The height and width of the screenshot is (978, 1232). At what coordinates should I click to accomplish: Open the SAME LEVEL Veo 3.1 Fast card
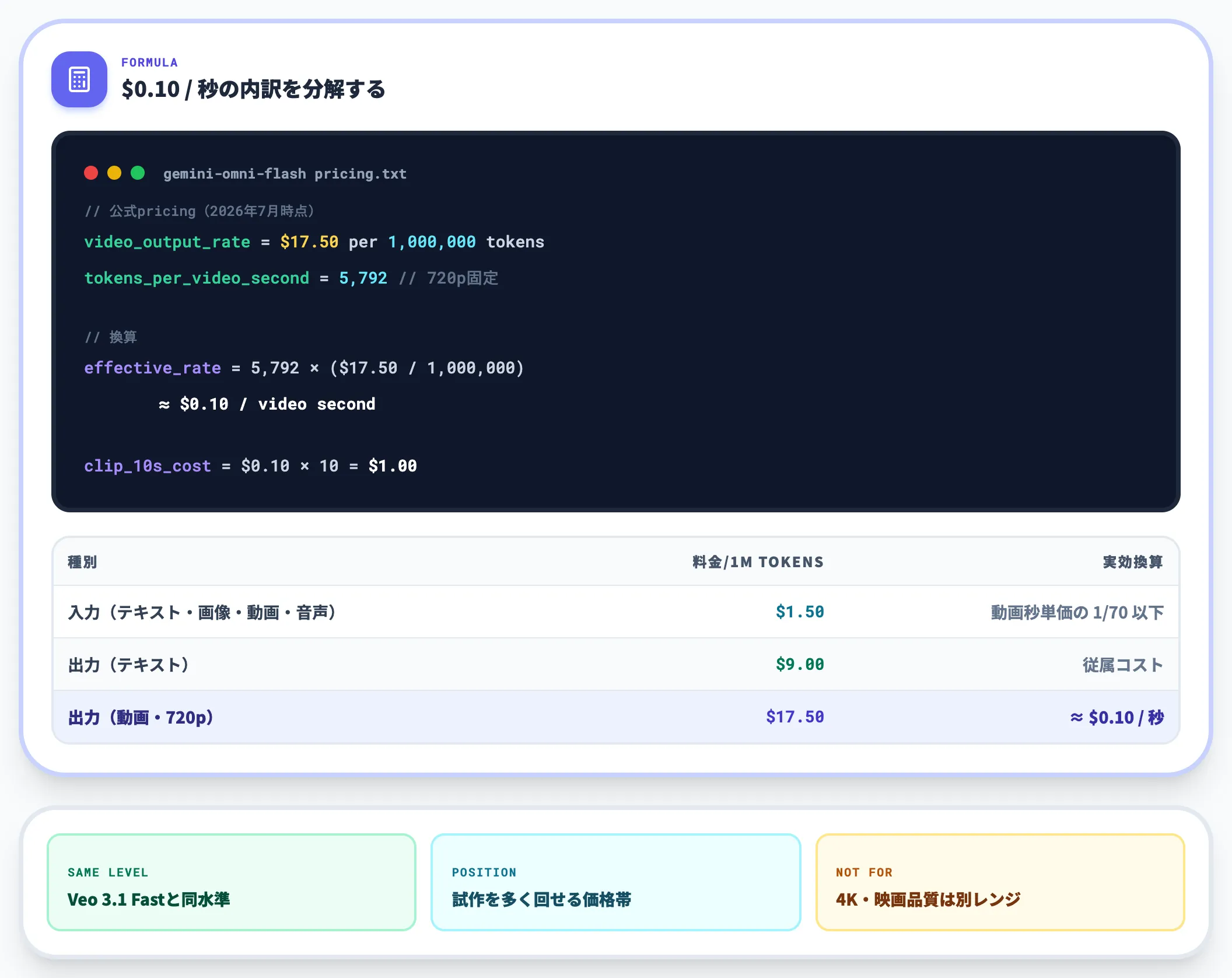[x=232, y=882]
